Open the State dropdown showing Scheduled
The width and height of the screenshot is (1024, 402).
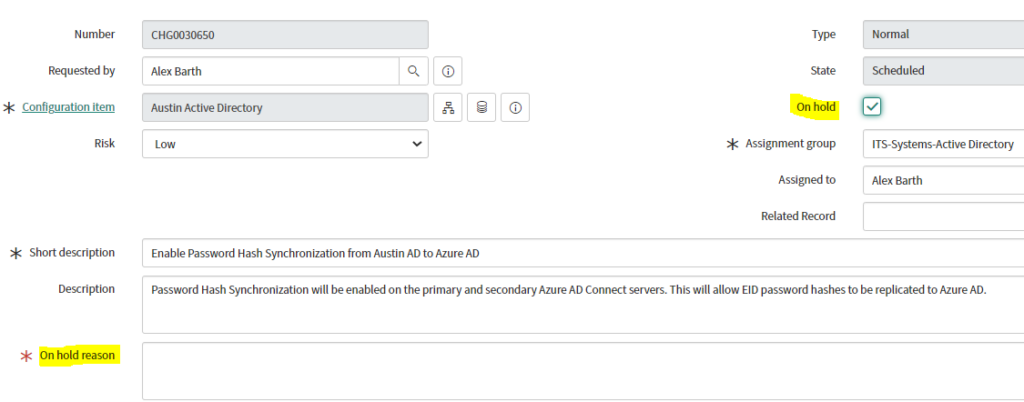point(942,71)
